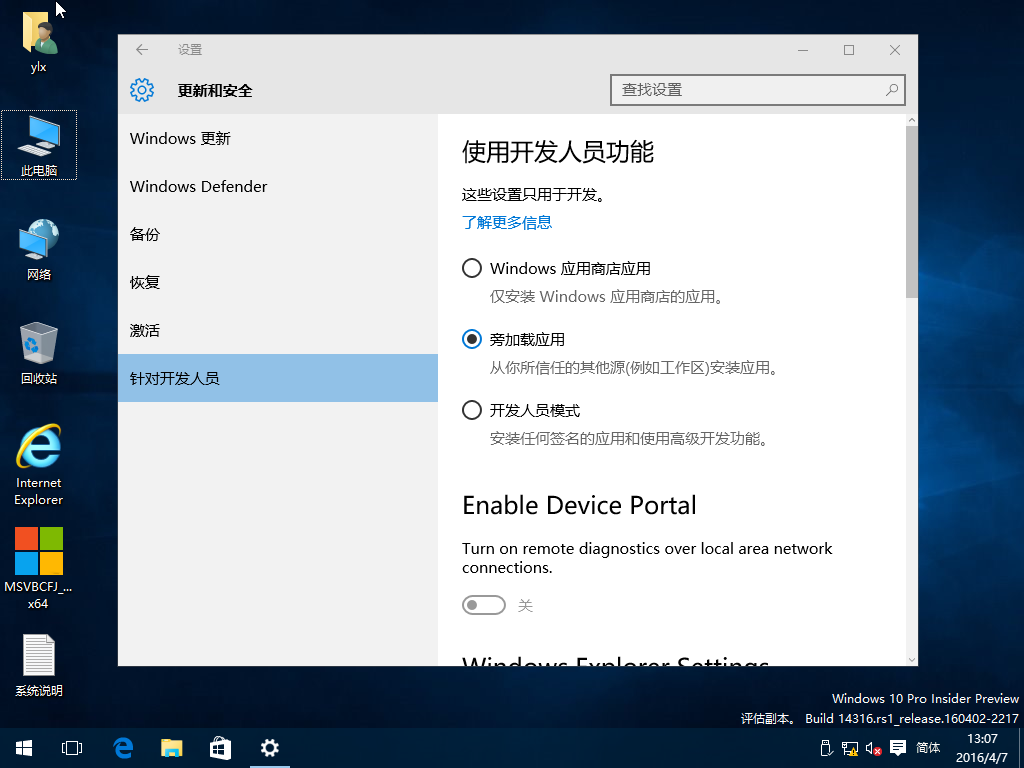Click the 查找设置 search field
This screenshot has height=768, width=1024.
745,90
